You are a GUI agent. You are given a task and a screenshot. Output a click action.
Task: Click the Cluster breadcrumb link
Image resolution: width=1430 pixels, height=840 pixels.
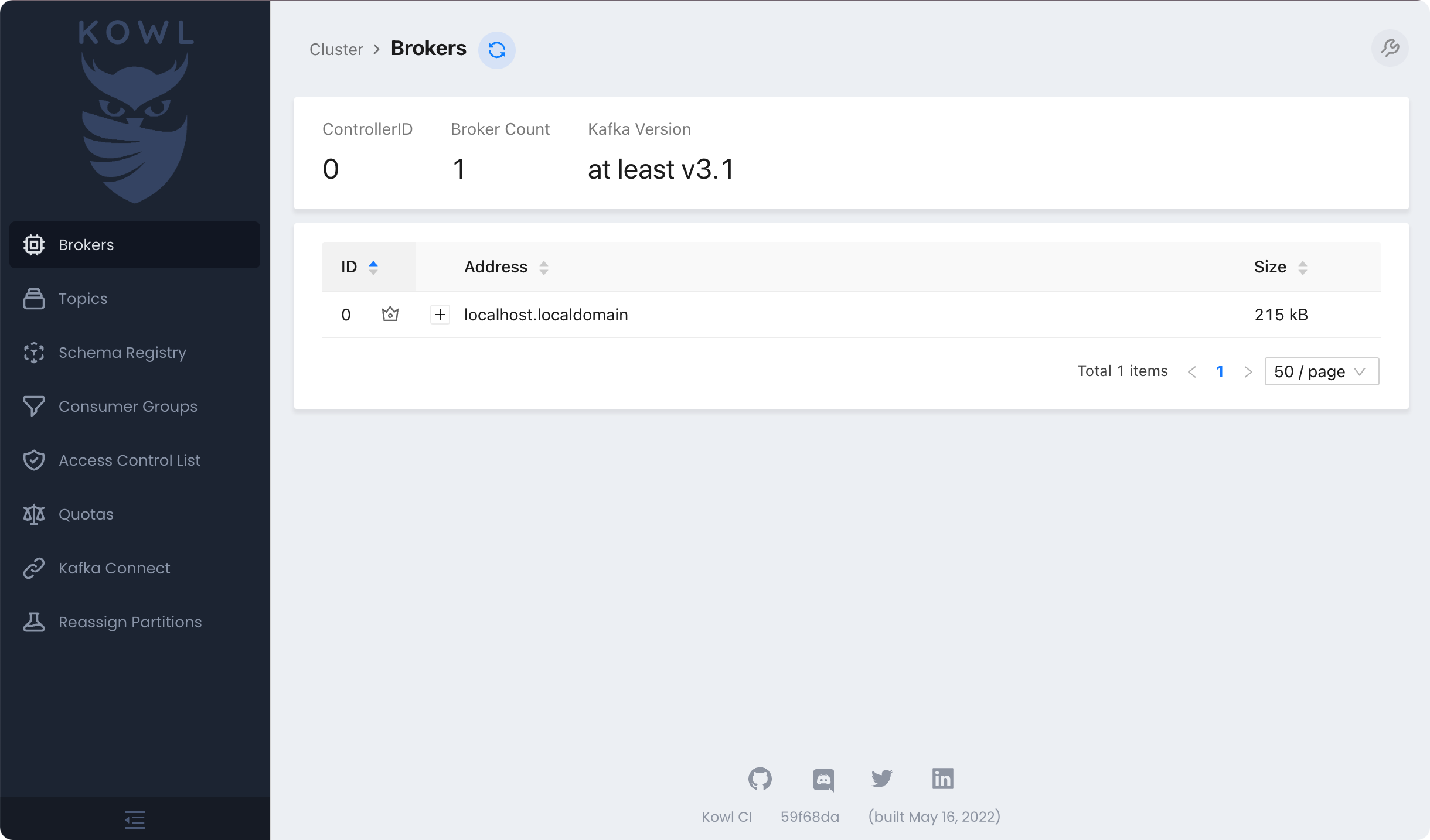(x=336, y=49)
